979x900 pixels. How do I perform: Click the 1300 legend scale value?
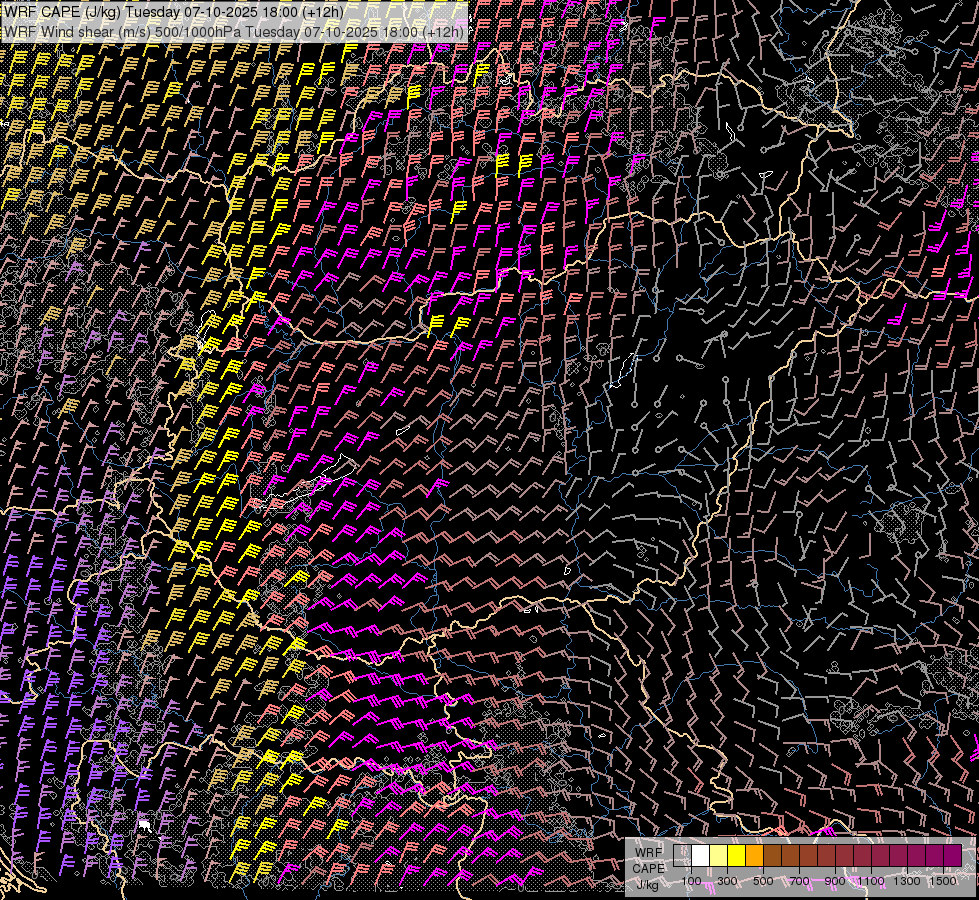[907, 881]
